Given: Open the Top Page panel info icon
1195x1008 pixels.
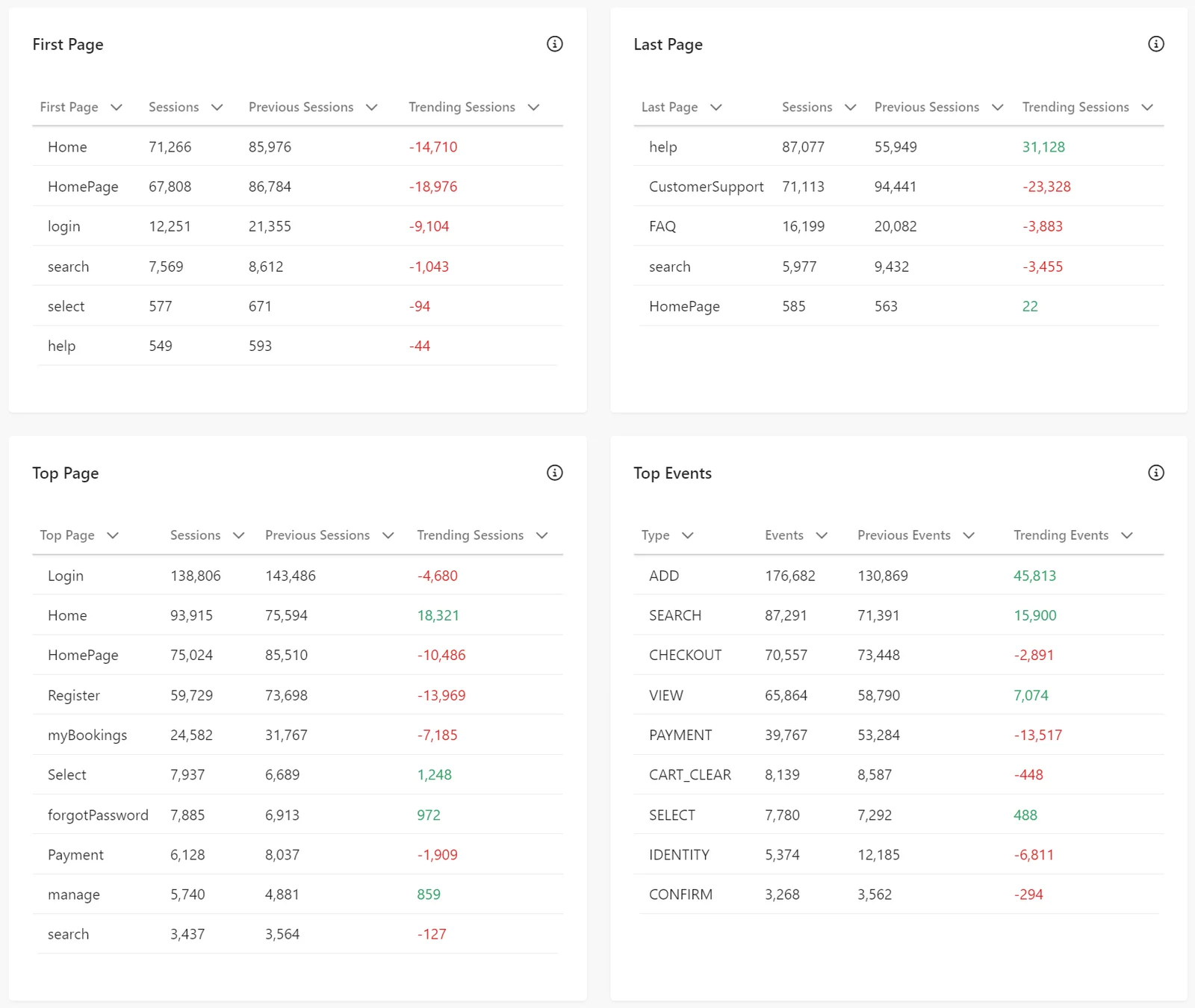Looking at the screenshot, I should tap(554, 473).
